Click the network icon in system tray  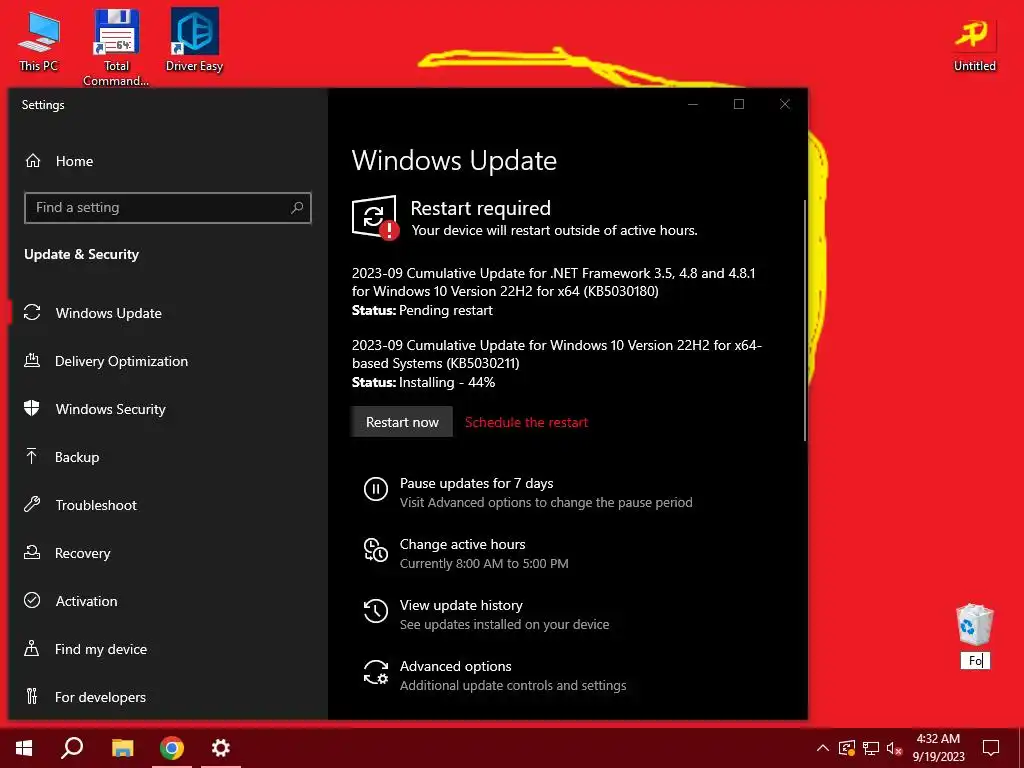(871, 748)
